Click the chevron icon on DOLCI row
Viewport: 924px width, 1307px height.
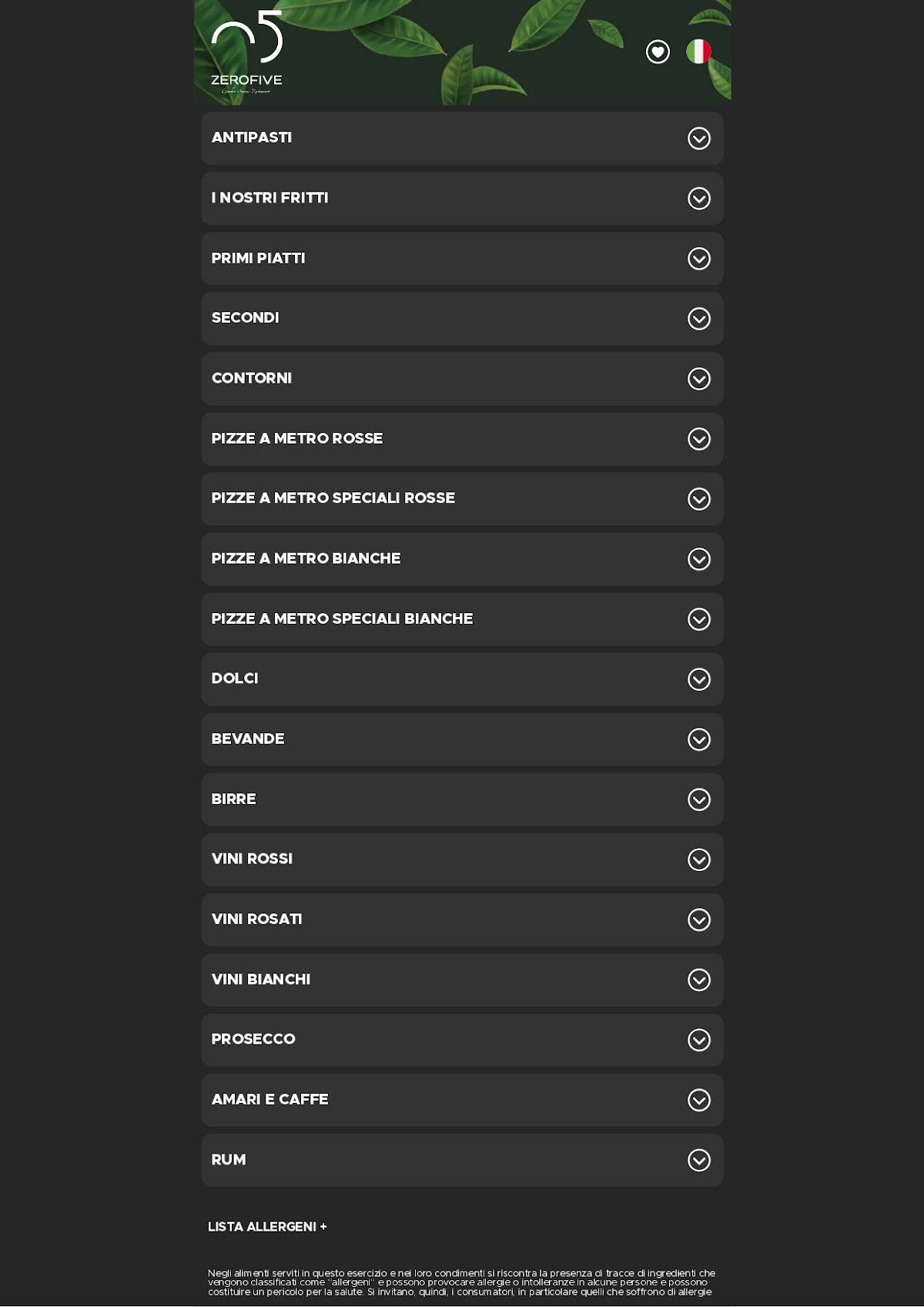pos(698,679)
